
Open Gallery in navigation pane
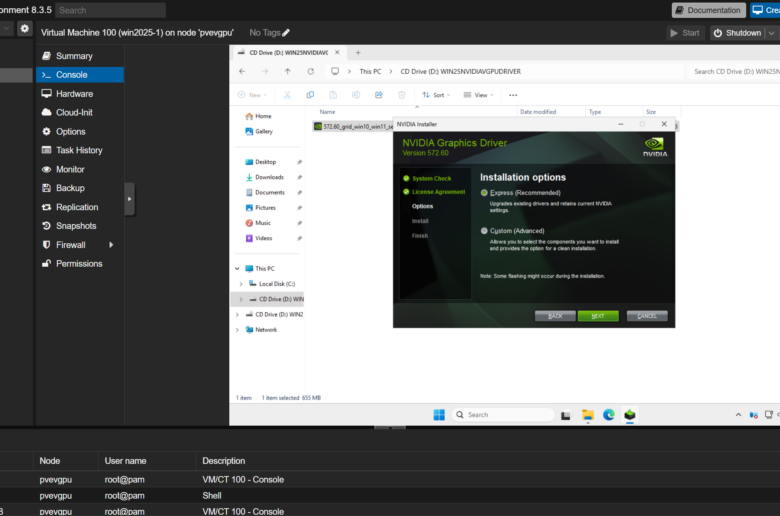(259, 131)
